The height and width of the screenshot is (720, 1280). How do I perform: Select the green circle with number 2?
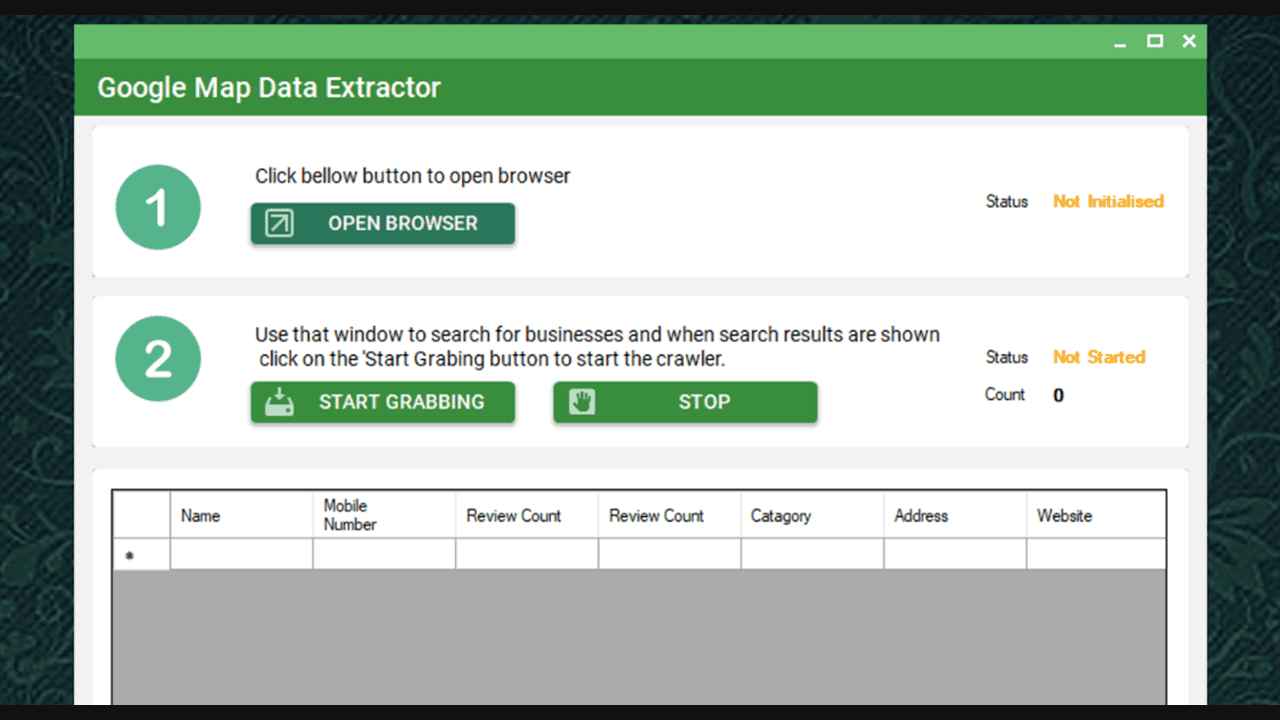157,358
